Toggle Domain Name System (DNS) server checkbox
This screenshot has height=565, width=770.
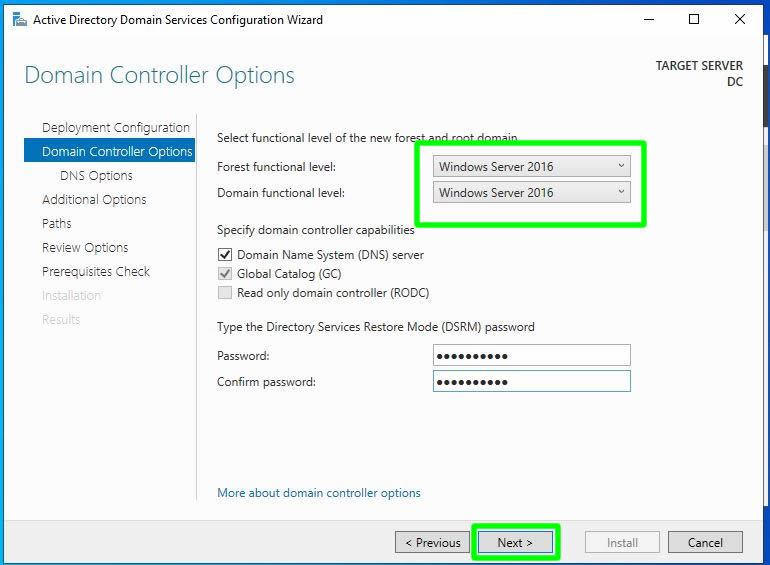[226, 255]
